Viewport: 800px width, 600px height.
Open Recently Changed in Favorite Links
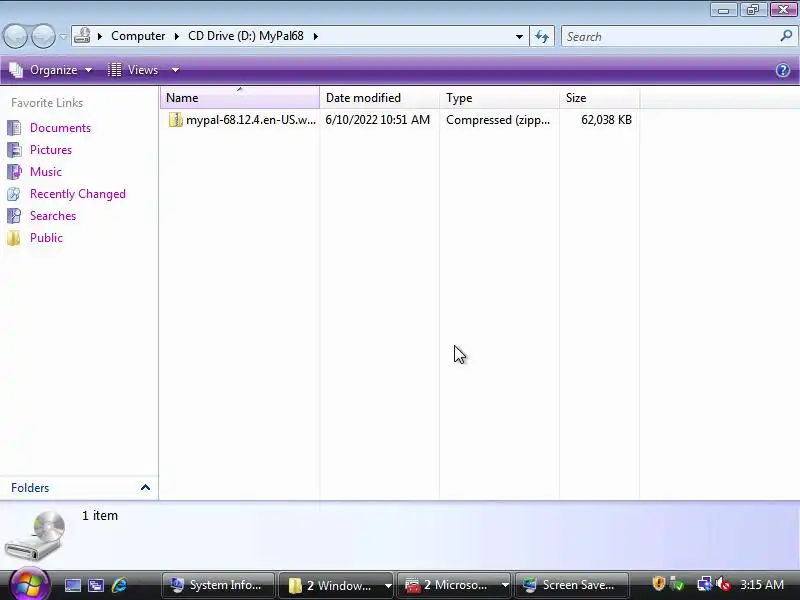pos(78,194)
